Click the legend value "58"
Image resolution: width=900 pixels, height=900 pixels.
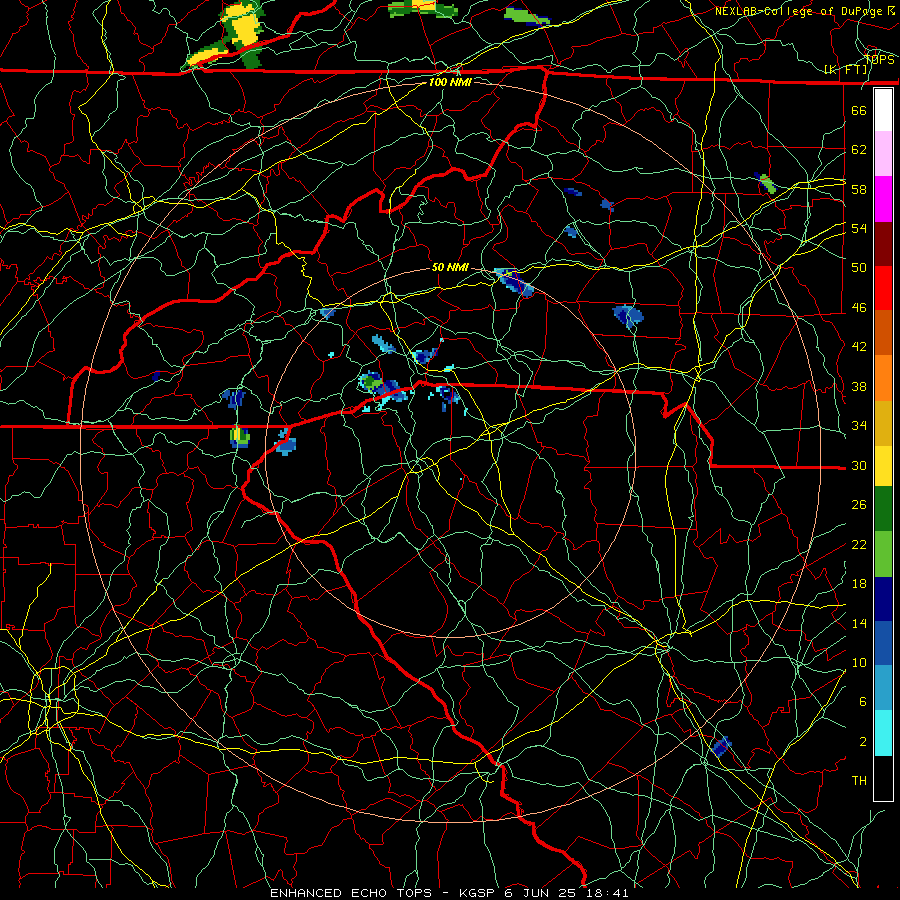[x=859, y=189]
